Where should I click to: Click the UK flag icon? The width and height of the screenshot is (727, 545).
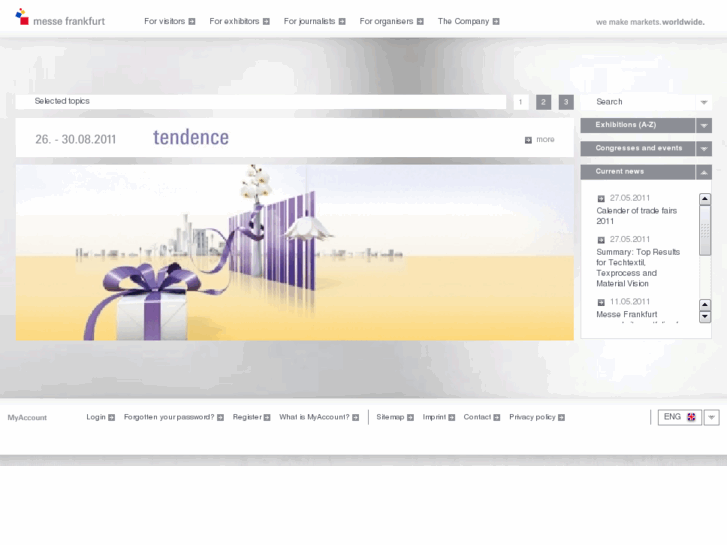(691, 417)
